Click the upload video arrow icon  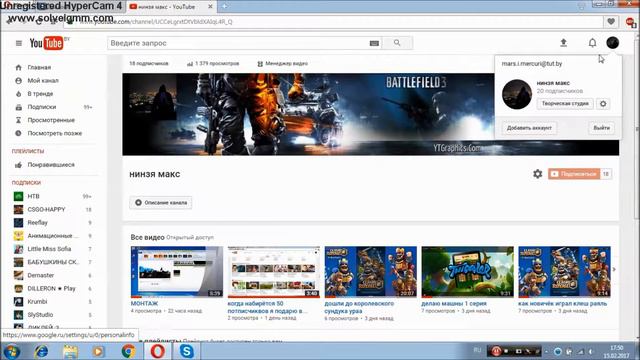(563, 42)
